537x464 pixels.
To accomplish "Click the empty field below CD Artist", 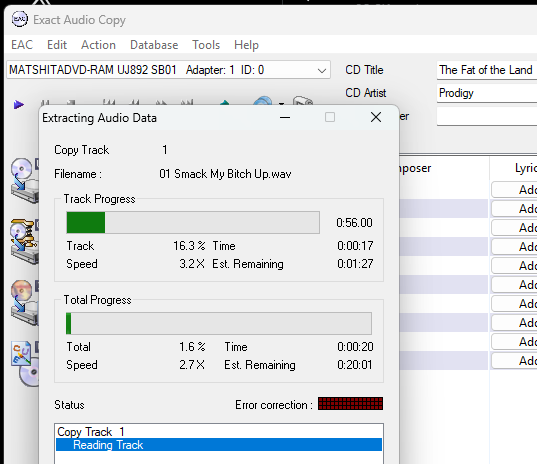I will tap(487, 116).
